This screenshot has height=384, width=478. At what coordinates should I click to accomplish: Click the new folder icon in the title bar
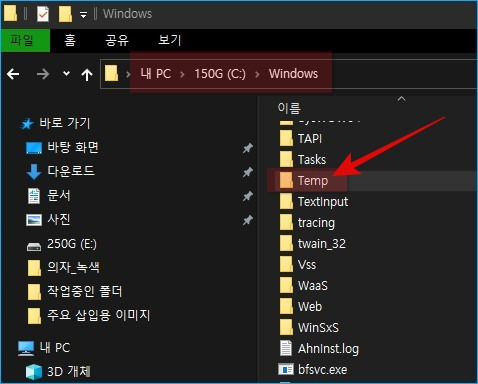pyautogui.click(x=65, y=14)
